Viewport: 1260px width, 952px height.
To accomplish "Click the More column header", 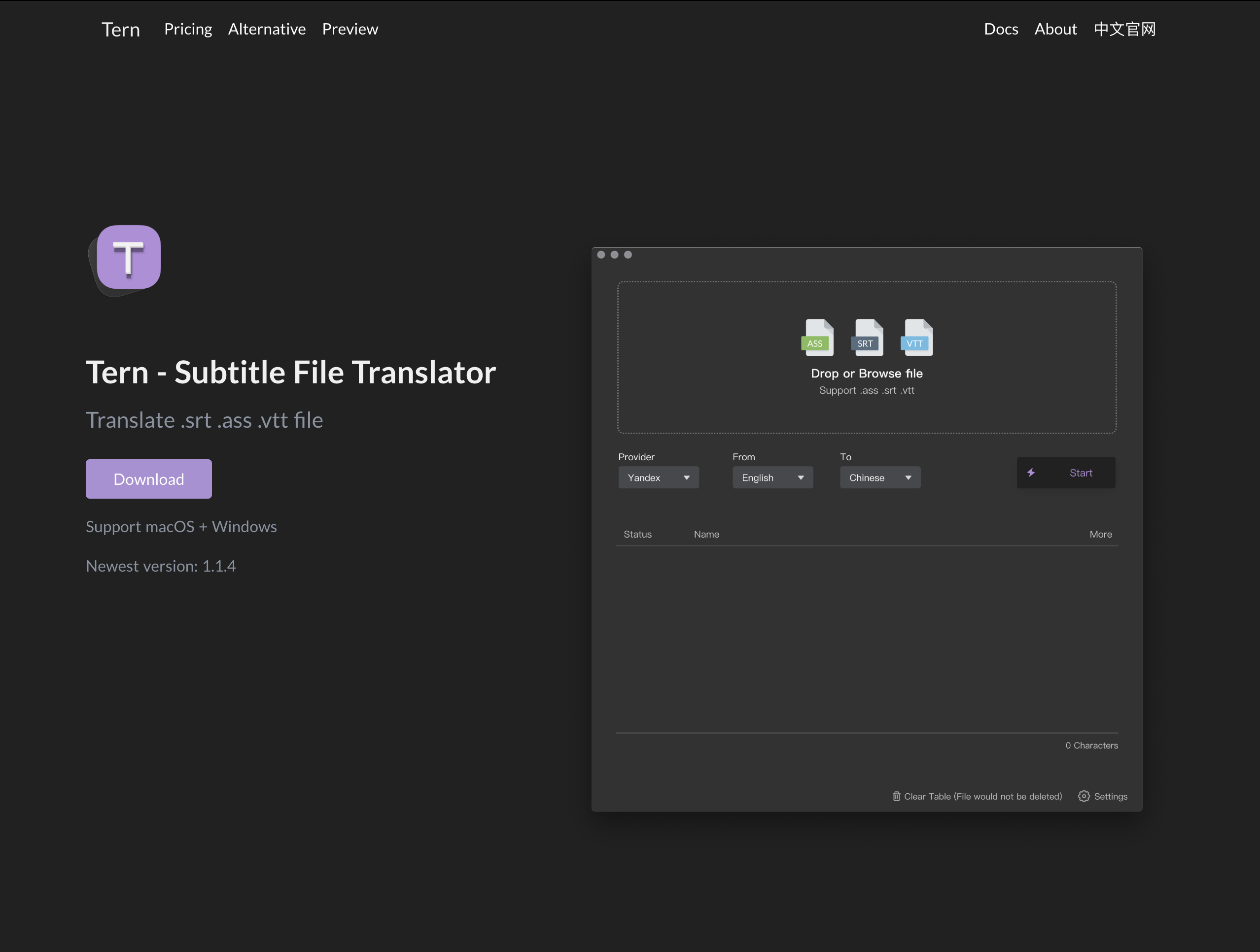I will (x=1100, y=534).
